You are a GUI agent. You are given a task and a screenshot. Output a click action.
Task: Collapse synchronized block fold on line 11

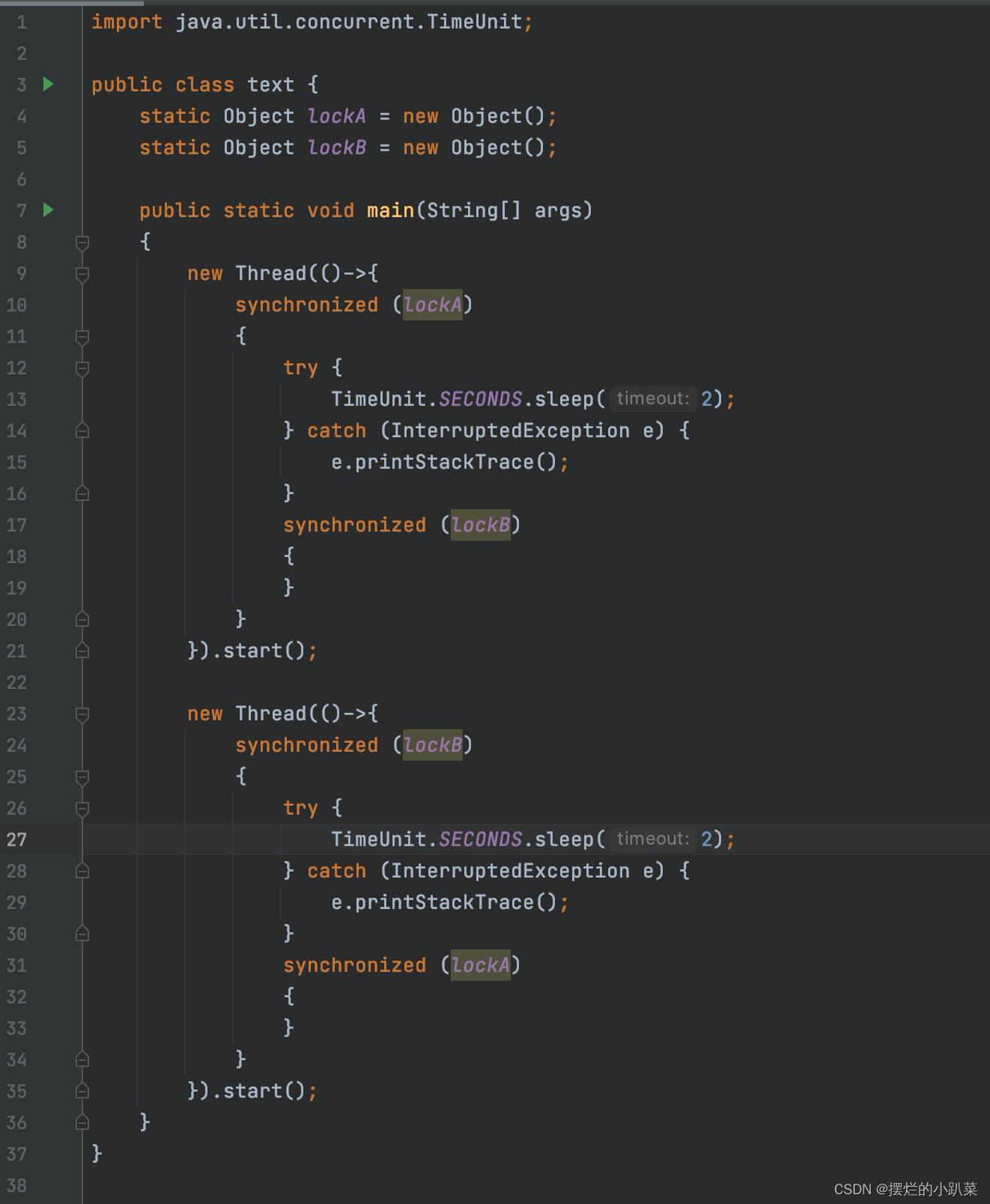(x=82, y=336)
